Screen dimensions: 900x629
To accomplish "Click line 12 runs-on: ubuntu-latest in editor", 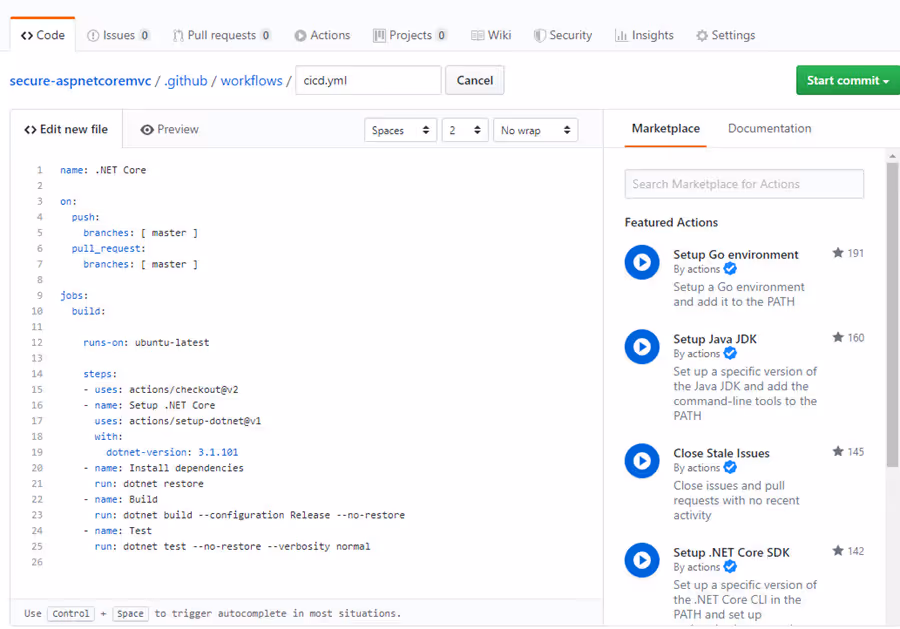I will [x=146, y=343].
